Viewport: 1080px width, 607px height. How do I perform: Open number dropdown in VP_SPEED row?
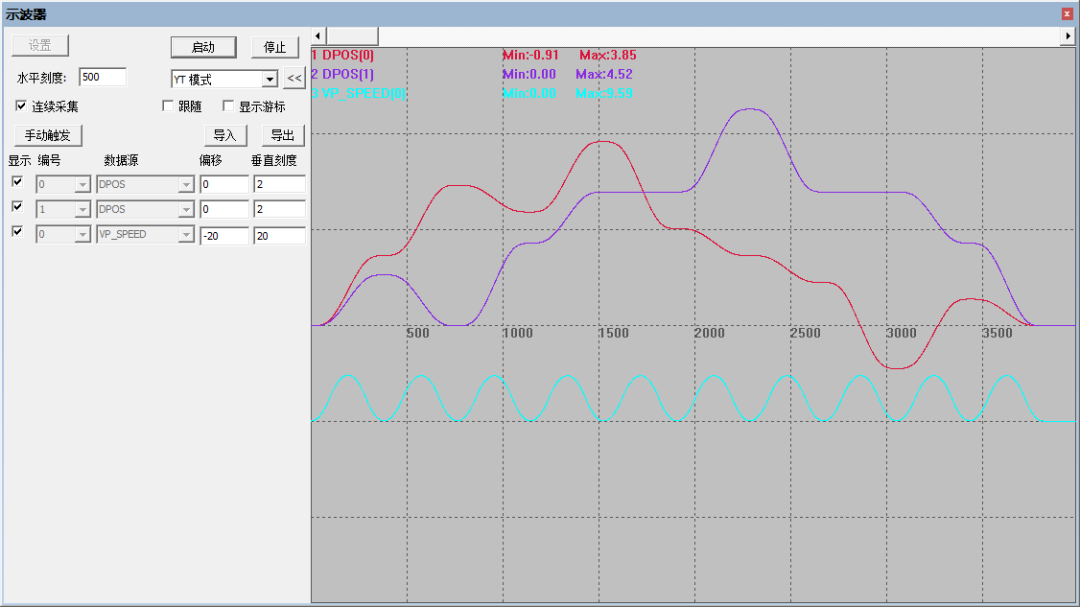(x=83, y=235)
